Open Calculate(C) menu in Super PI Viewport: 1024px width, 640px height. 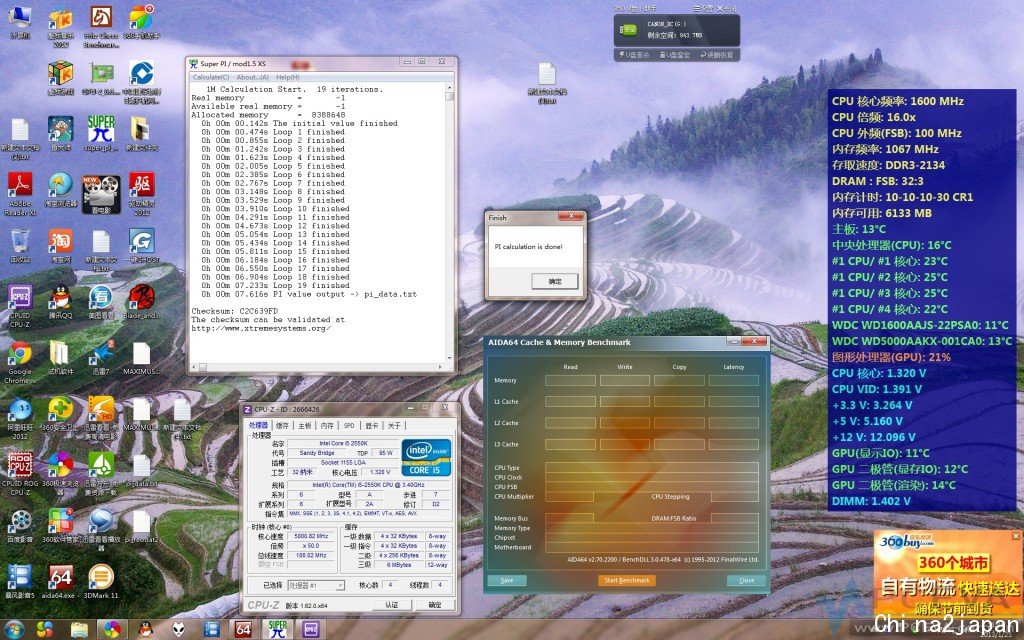pos(210,77)
